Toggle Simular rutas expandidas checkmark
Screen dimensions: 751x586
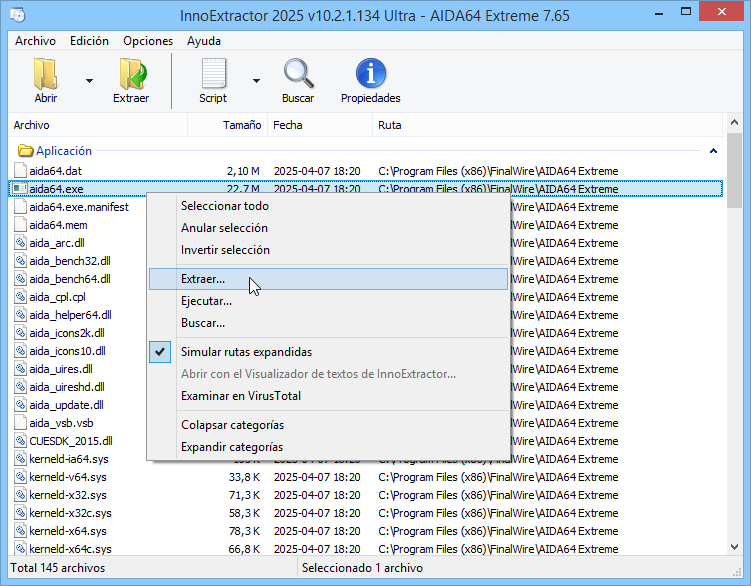160,352
